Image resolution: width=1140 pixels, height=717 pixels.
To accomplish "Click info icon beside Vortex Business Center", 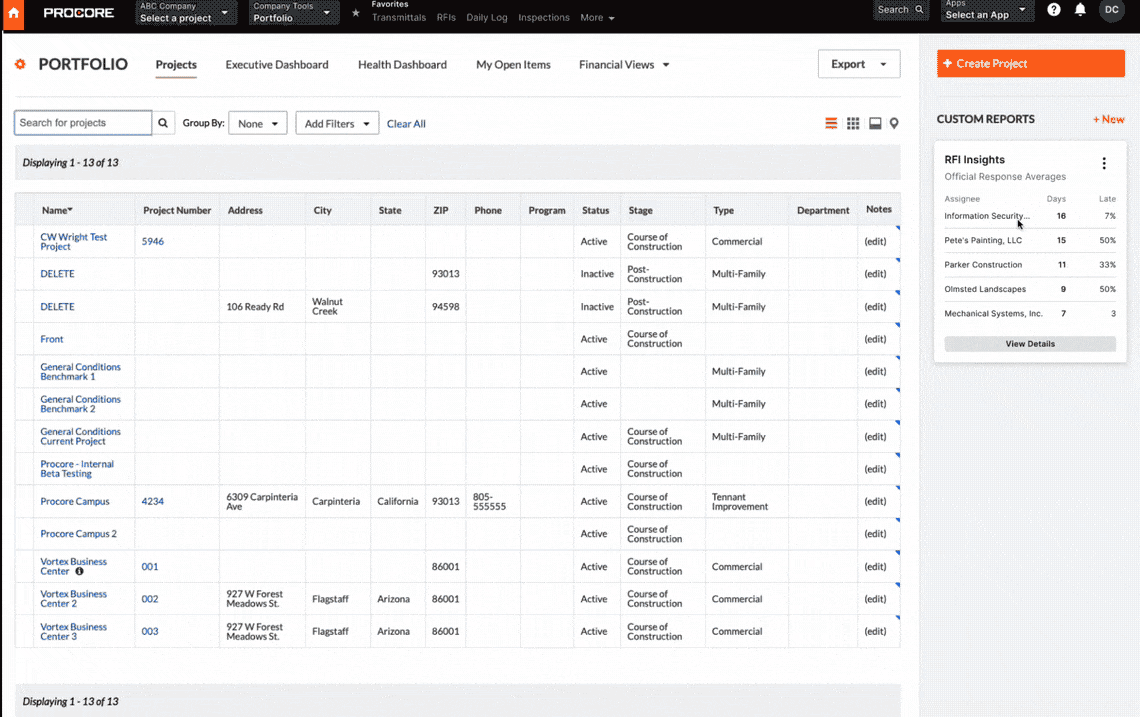I will point(79,572).
